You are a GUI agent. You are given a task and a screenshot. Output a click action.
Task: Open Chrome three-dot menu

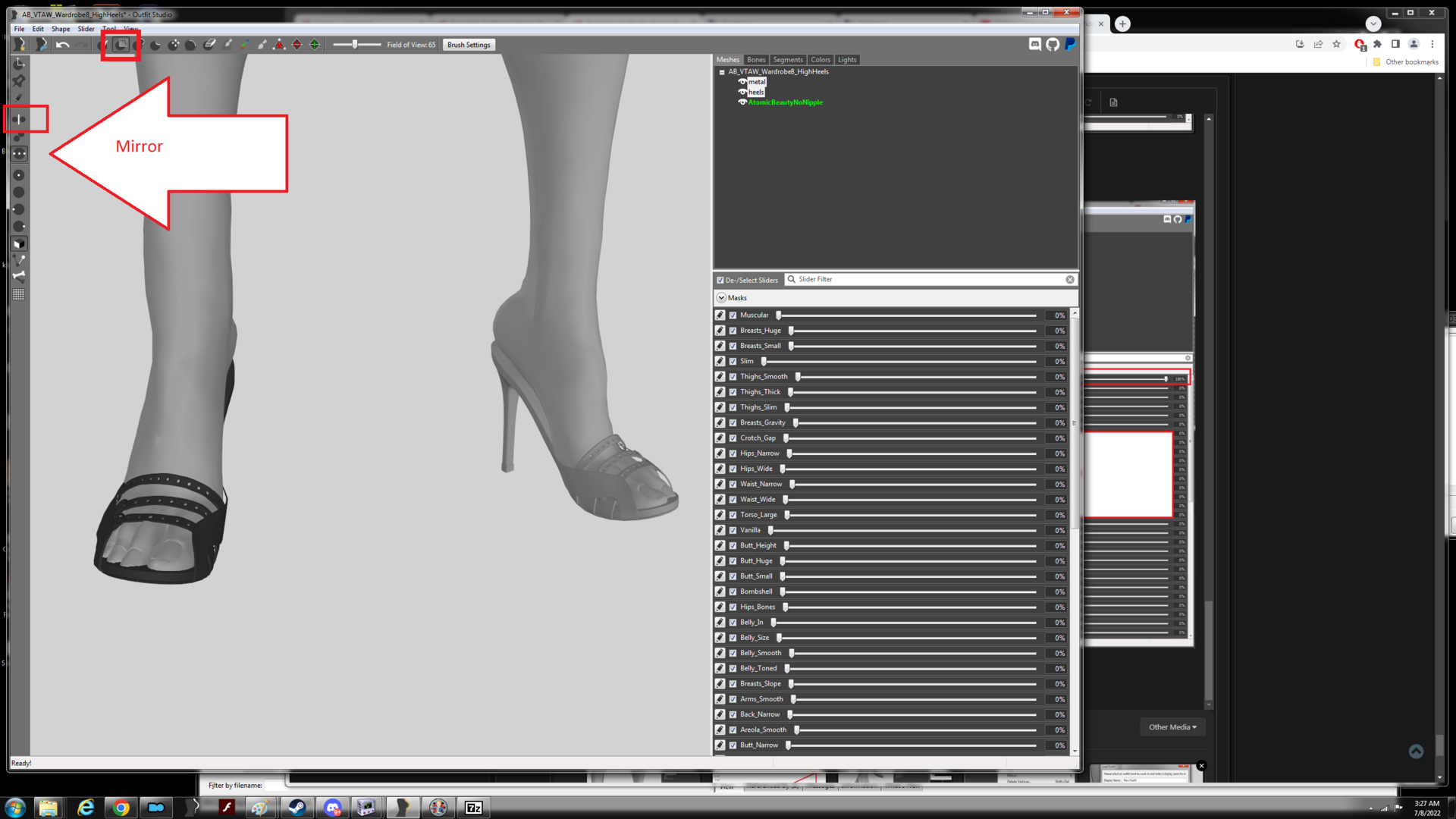click(x=1432, y=44)
